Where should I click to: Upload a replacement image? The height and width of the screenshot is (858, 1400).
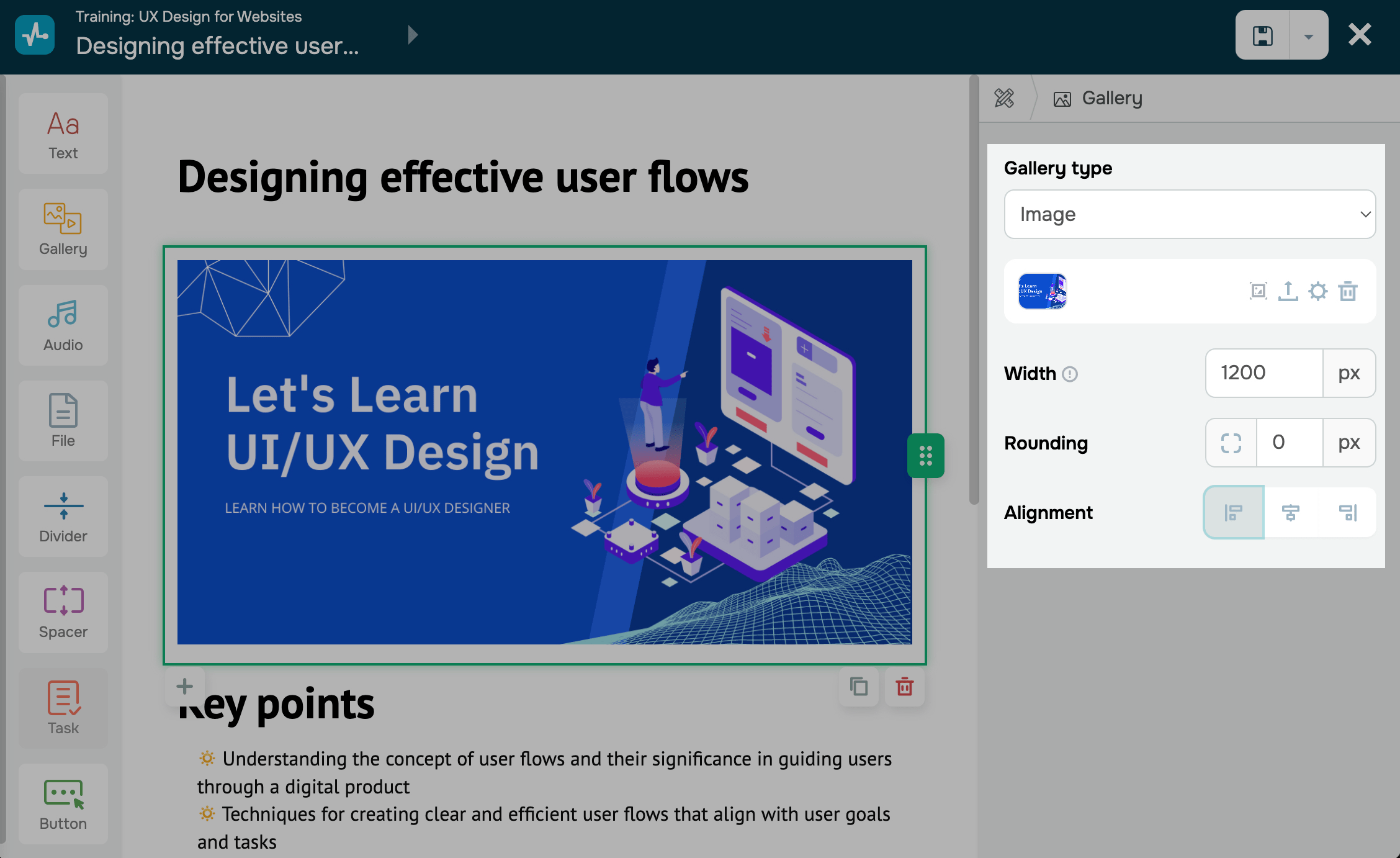[1288, 291]
